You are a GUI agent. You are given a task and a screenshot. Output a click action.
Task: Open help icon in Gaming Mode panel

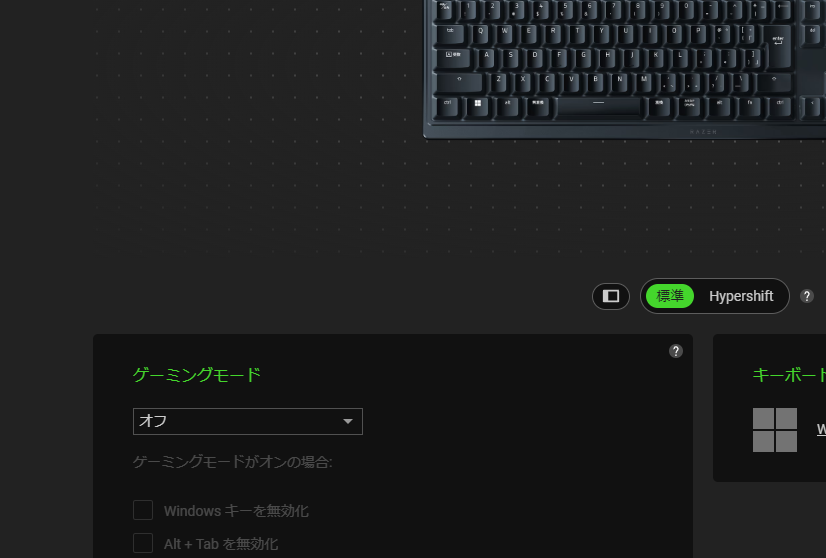pos(675,351)
